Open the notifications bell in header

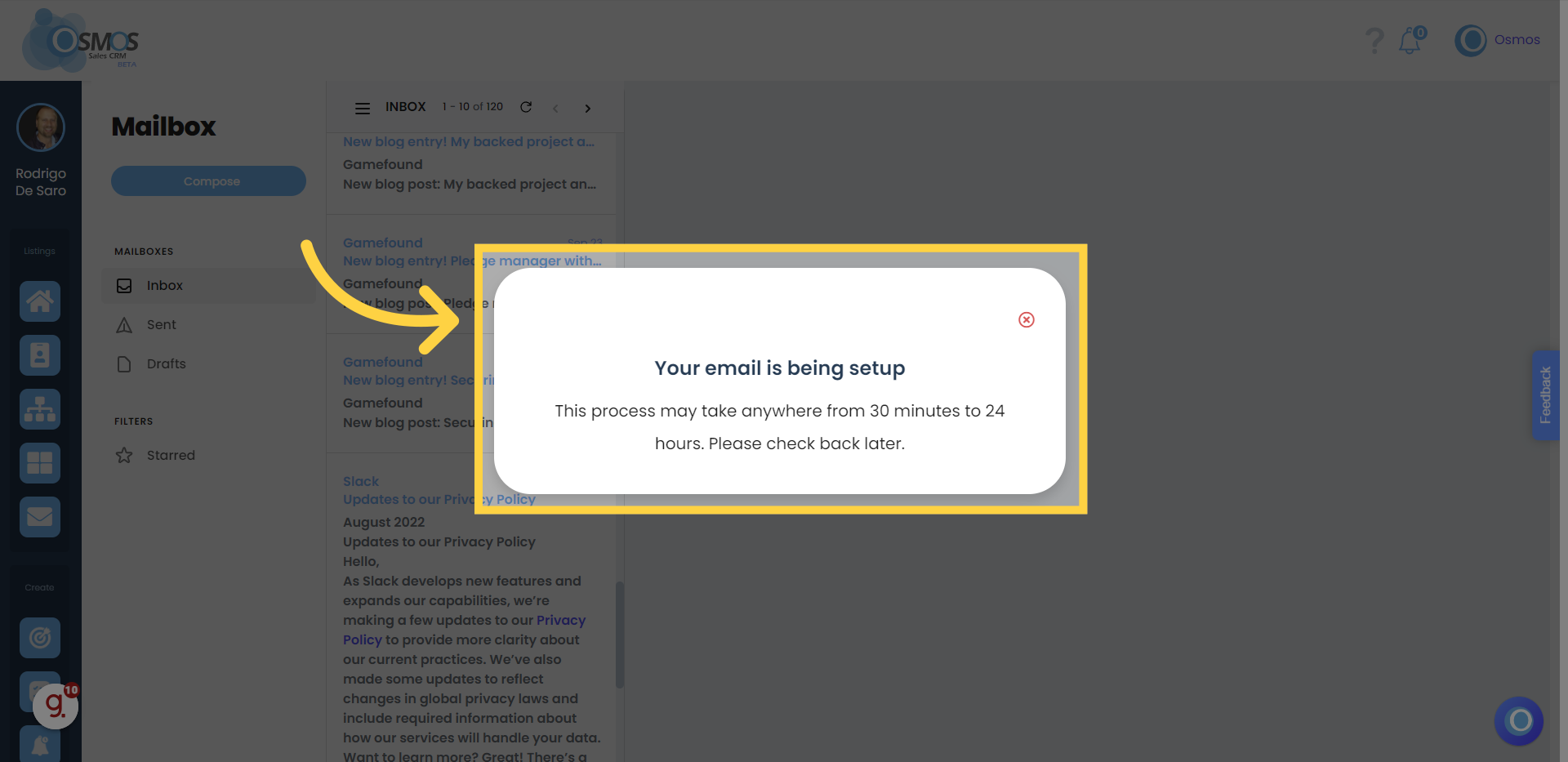coord(1411,40)
